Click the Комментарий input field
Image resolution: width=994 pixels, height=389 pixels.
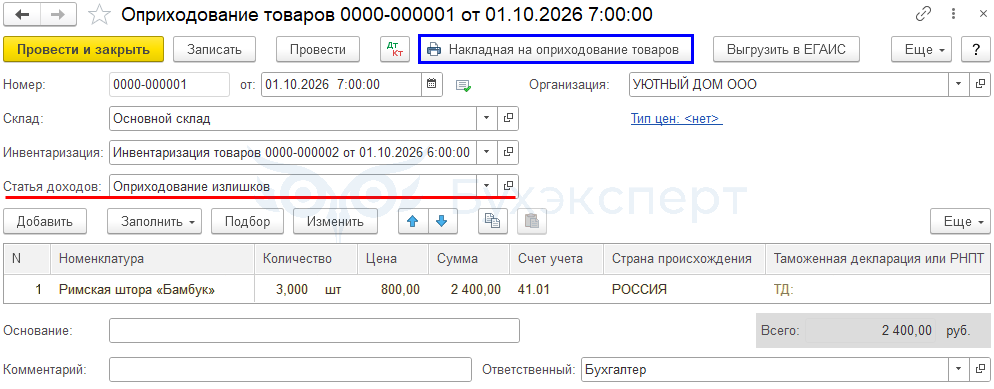pos(290,369)
